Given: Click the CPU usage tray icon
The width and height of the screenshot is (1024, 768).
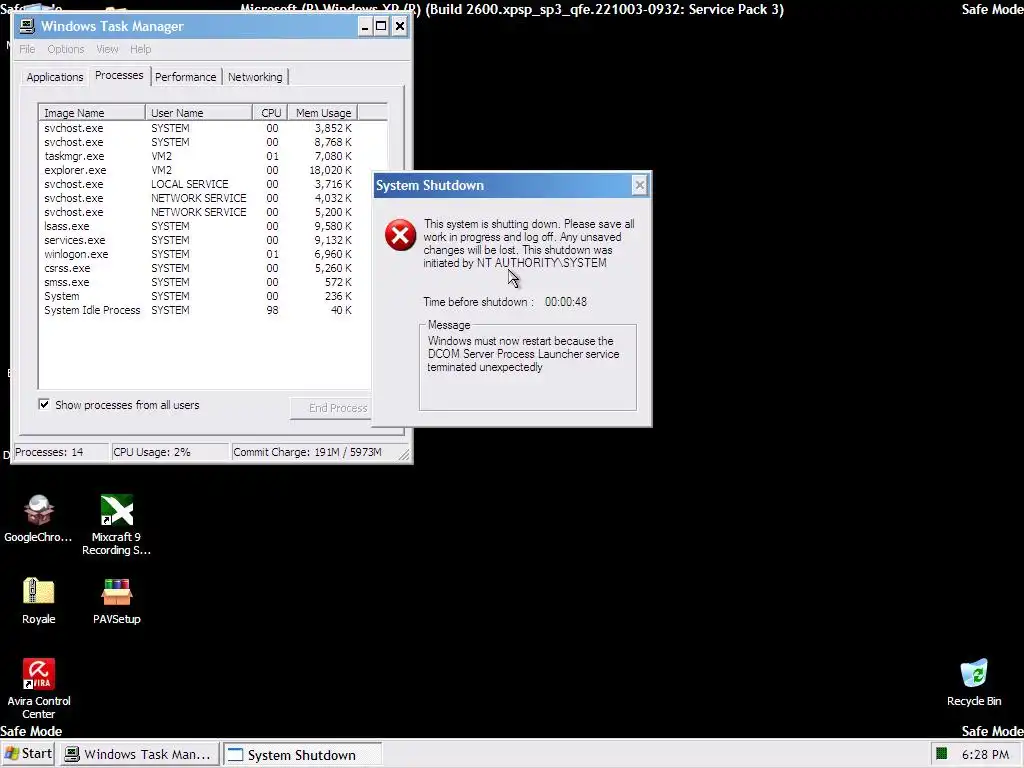Looking at the screenshot, I should point(941,754).
